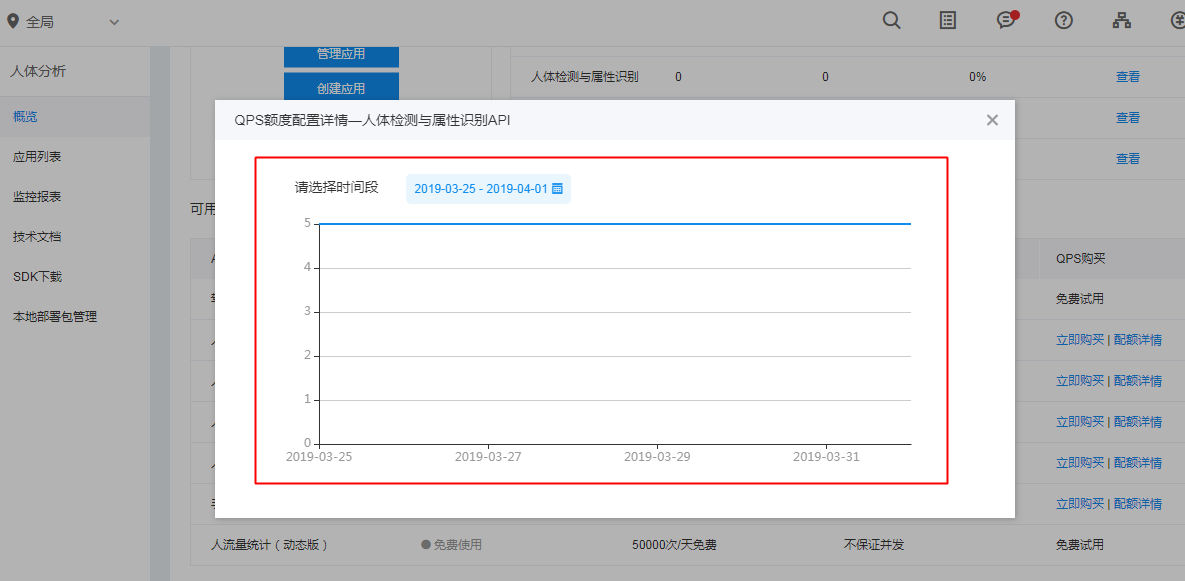Open the search icon in top bar

[892, 21]
